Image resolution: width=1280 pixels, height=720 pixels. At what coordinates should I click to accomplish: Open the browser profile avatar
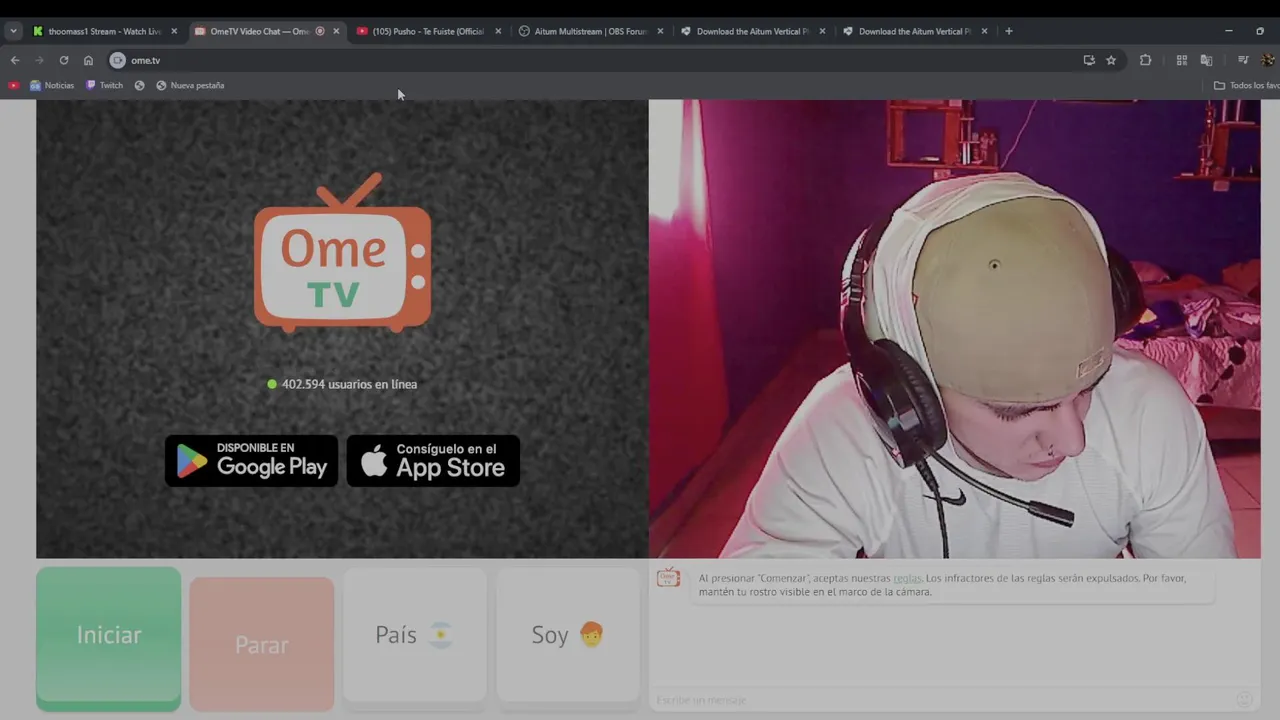1268,60
